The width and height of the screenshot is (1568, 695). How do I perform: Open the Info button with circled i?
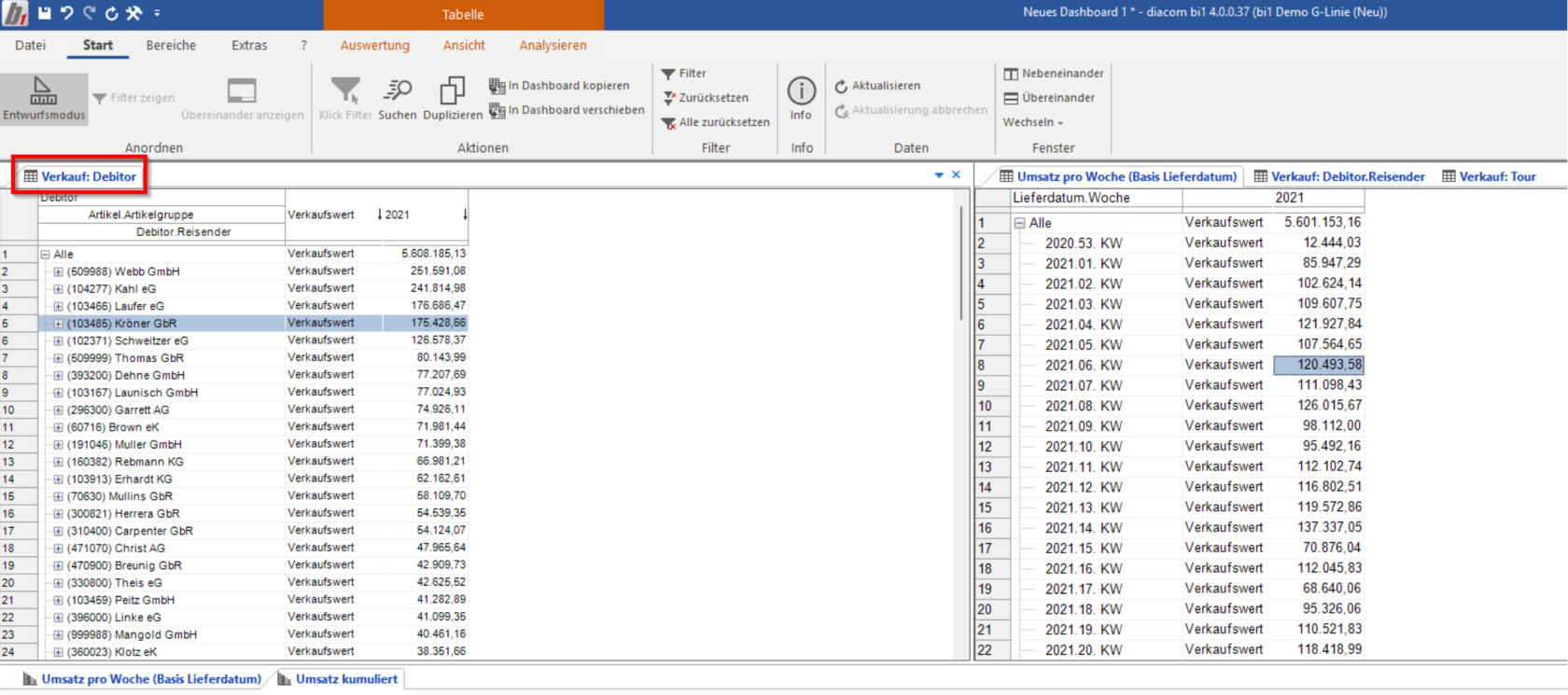click(x=801, y=99)
